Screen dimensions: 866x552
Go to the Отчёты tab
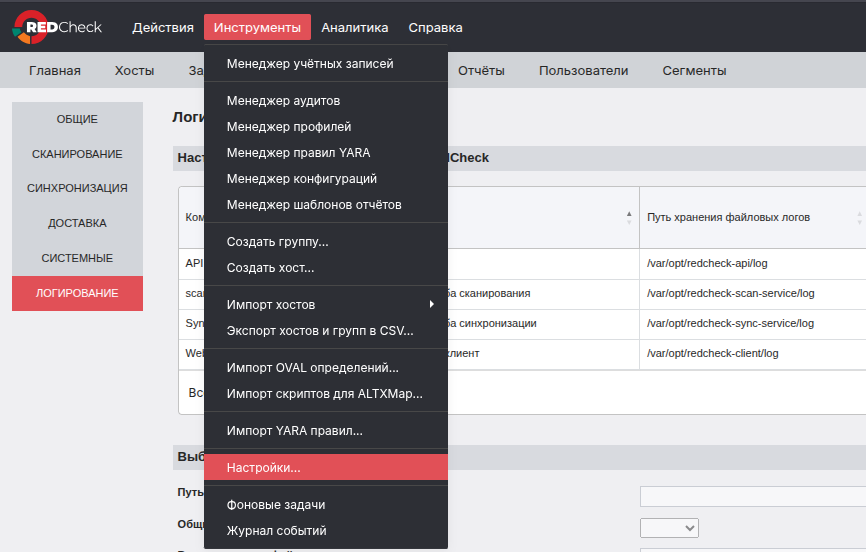click(481, 71)
